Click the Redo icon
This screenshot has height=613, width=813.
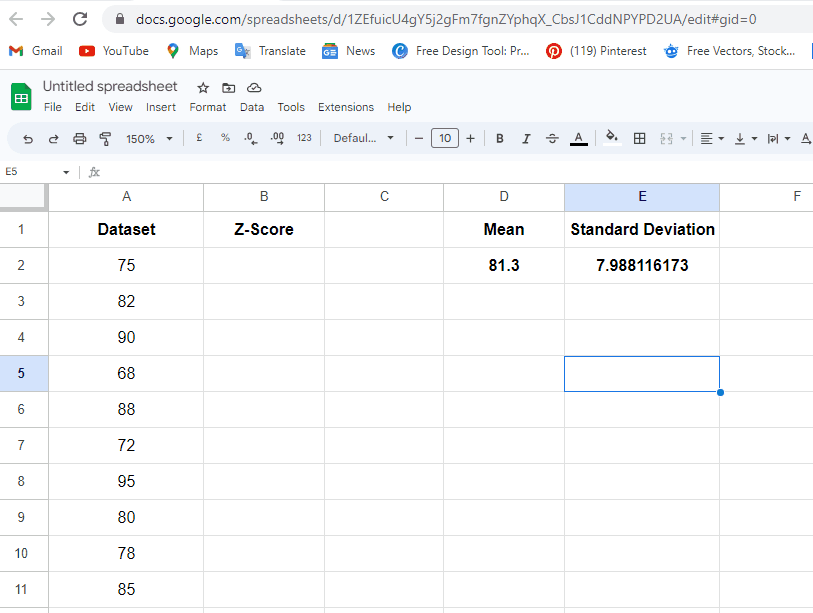tap(53, 138)
